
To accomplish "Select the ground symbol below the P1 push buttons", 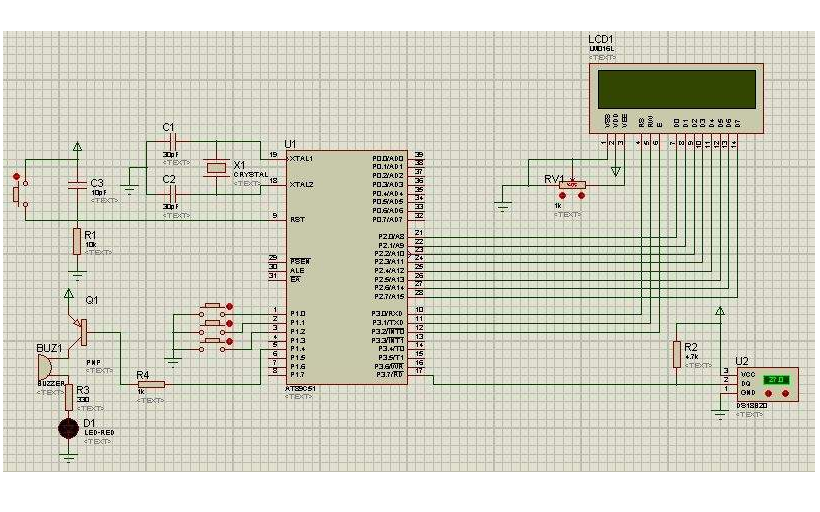I will tap(173, 362).
